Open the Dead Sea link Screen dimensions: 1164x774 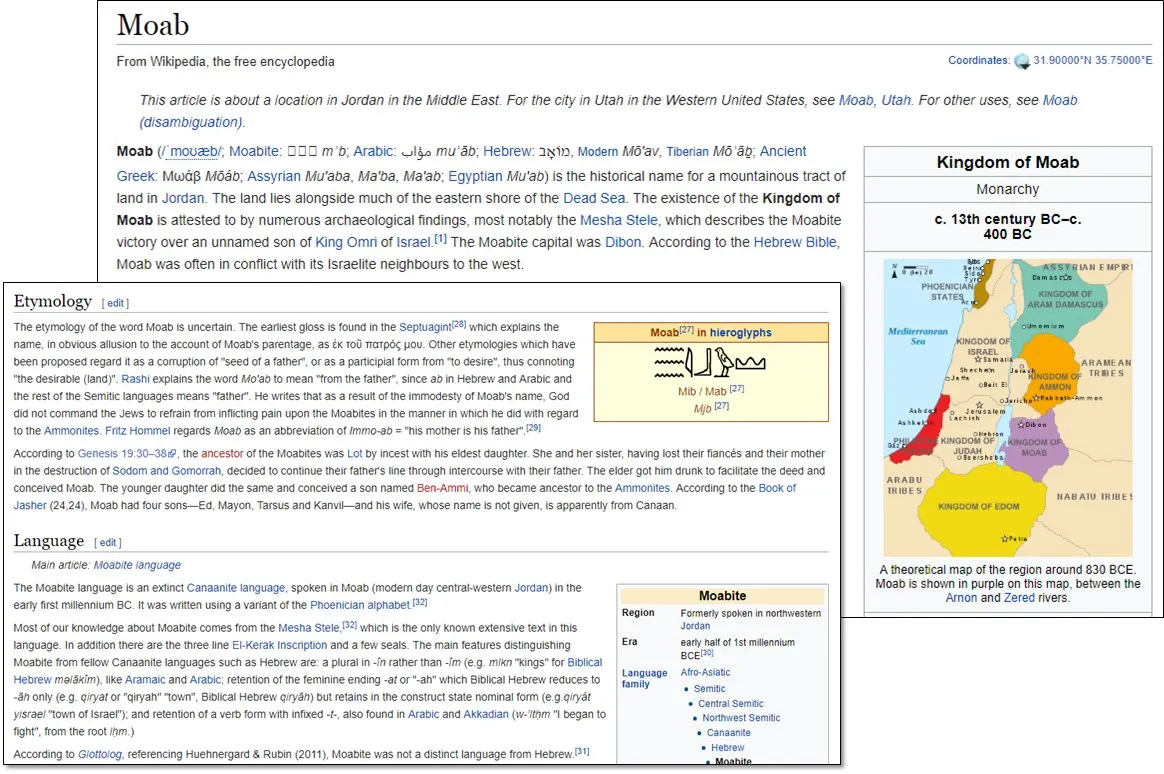click(594, 198)
